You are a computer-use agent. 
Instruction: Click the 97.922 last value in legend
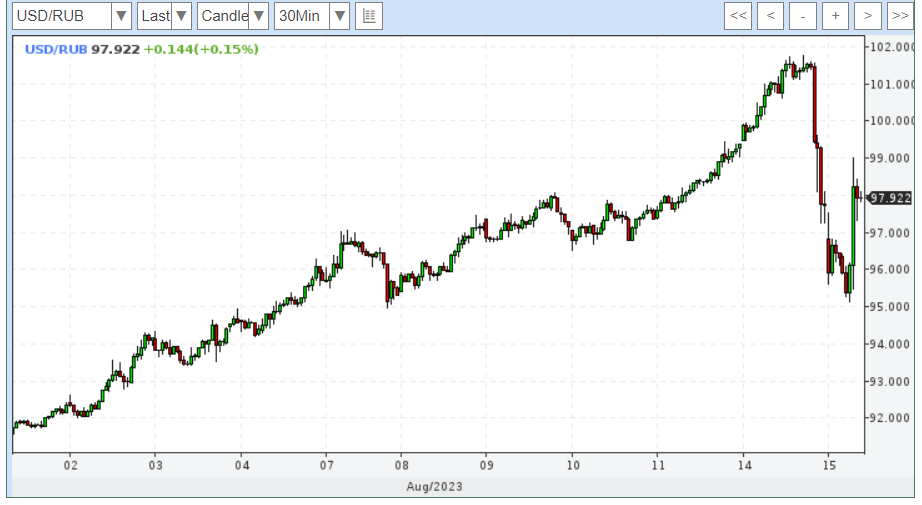pos(115,49)
